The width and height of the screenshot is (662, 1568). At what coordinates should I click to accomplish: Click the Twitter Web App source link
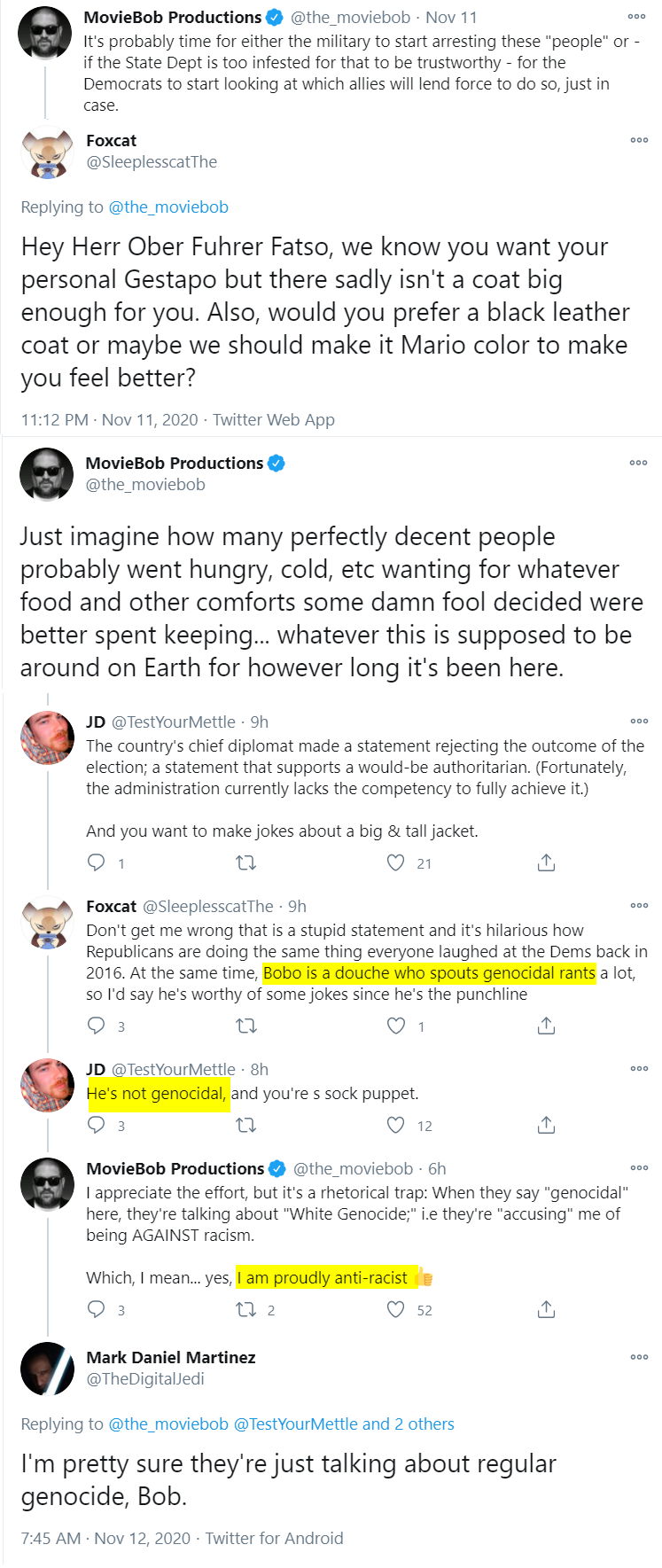274,419
